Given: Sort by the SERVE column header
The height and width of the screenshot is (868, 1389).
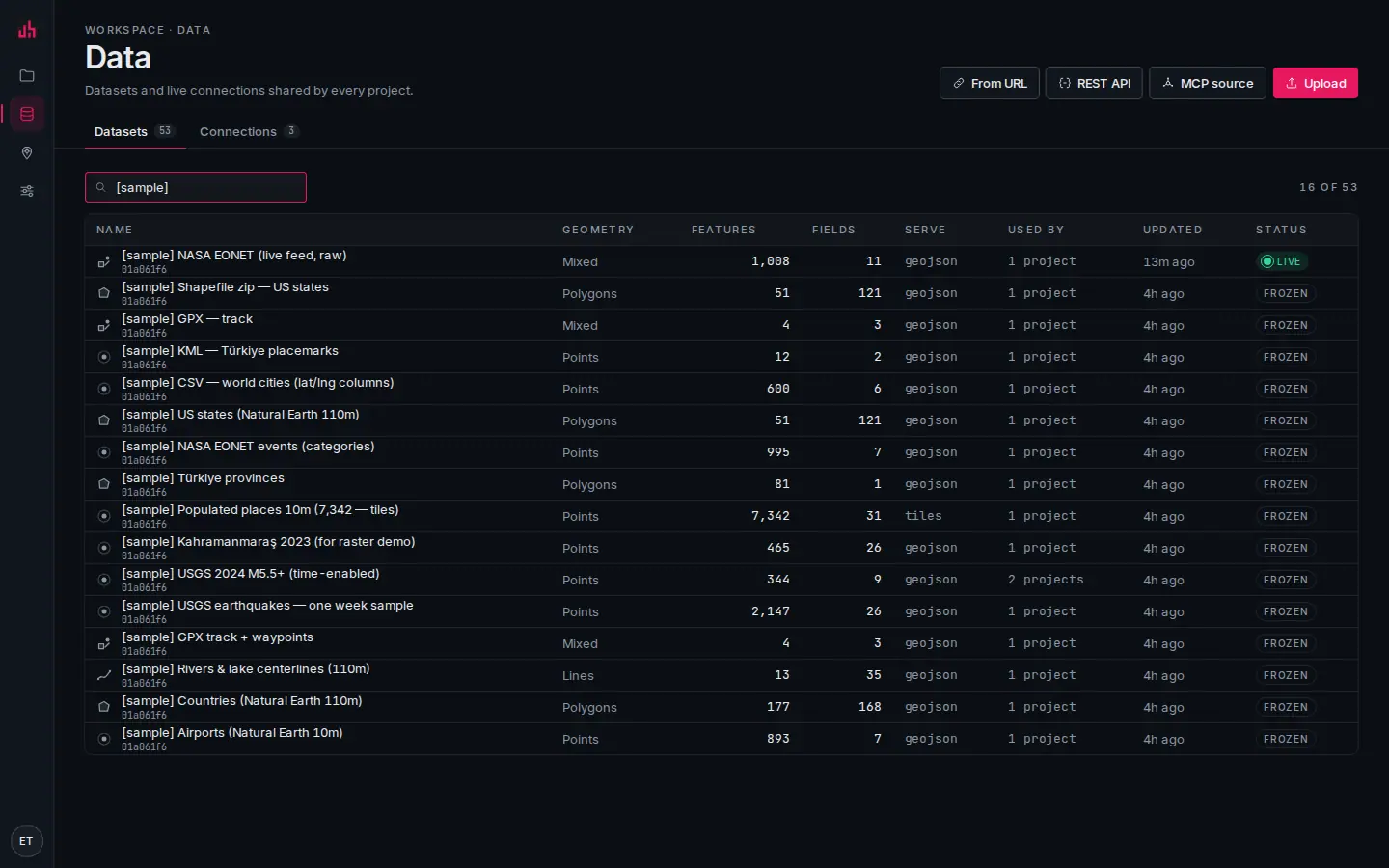Looking at the screenshot, I should click(925, 230).
